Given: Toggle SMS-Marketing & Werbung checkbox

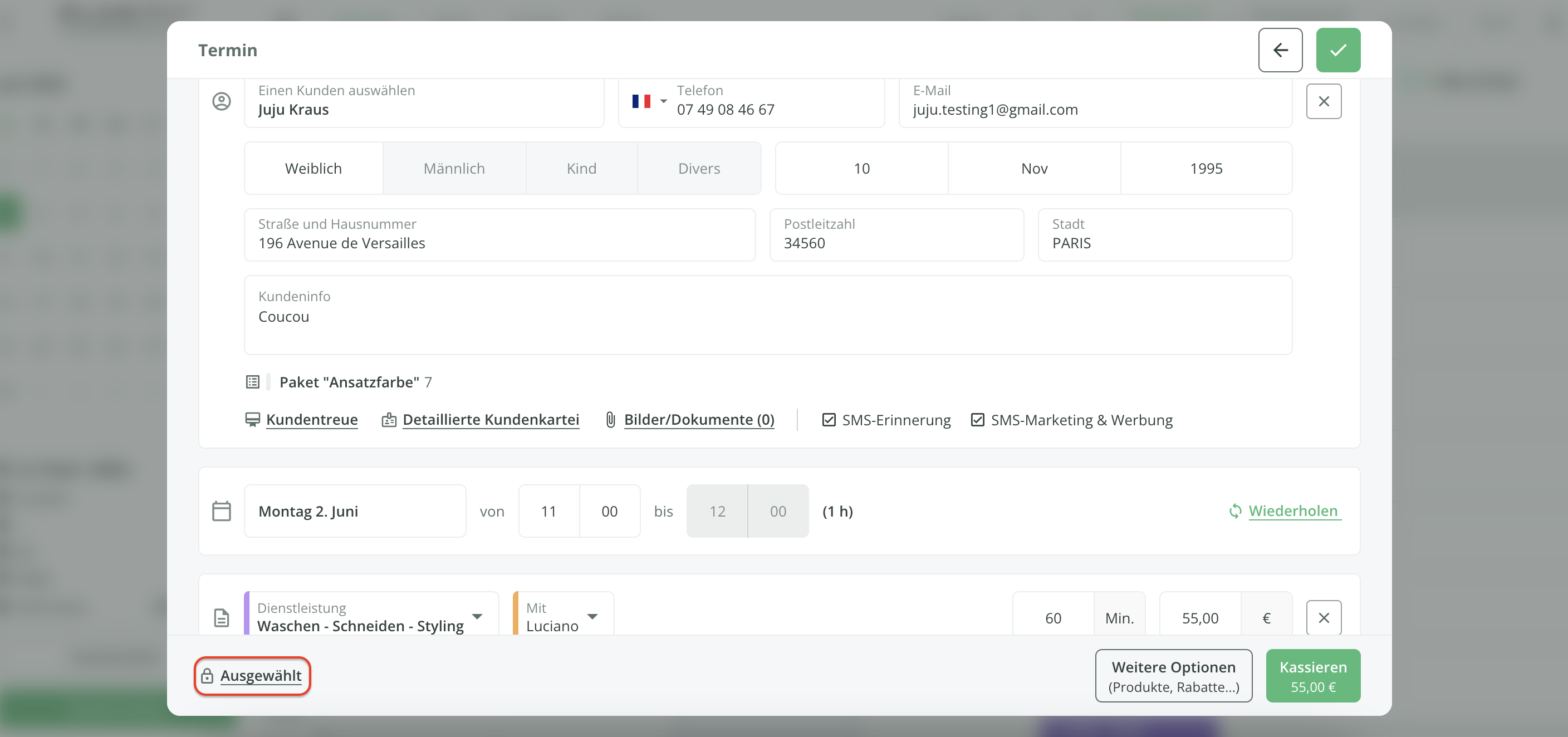Looking at the screenshot, I should pos(977,420).
